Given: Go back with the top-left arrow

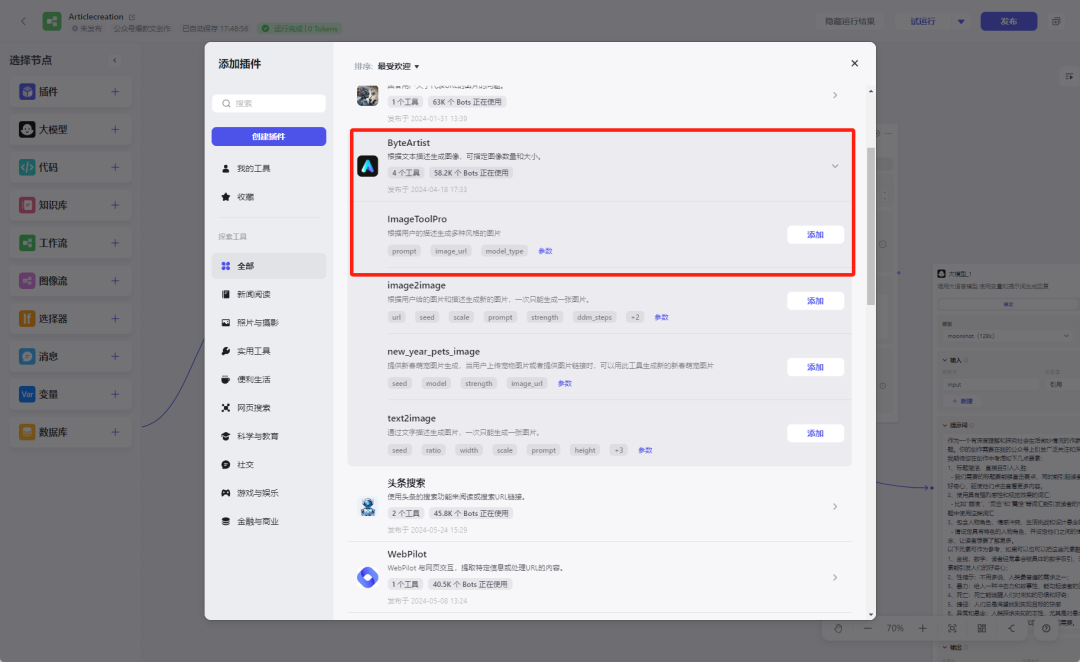Looking at the screenshot, I should pos(23,21).
